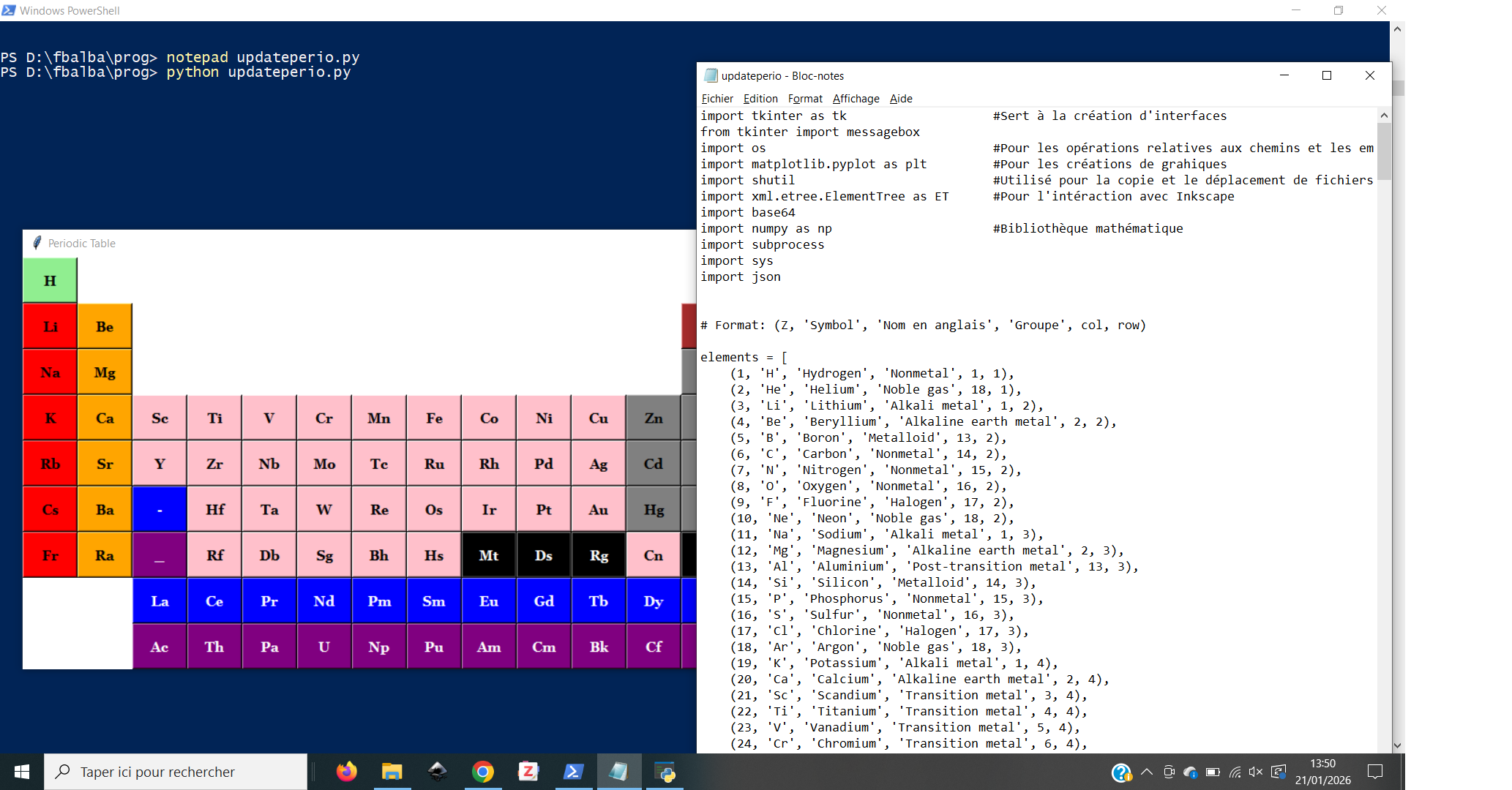This screenshot has height=790, width=1512.
Task: Click the Fe element cell
Action: (434, 418)
